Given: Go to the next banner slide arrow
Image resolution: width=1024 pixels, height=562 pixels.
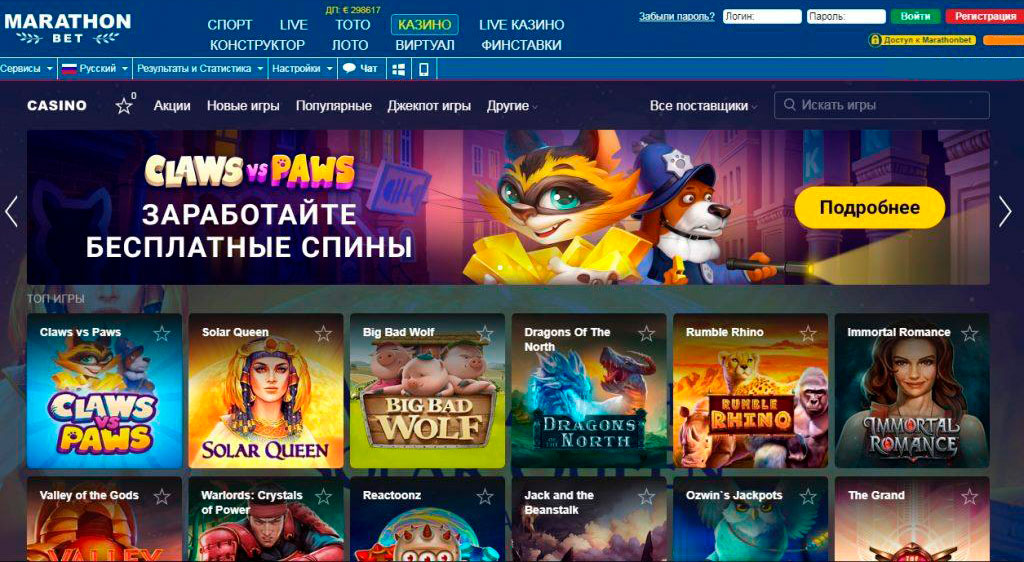Looking at the screenshot, I should (1005, 211).
